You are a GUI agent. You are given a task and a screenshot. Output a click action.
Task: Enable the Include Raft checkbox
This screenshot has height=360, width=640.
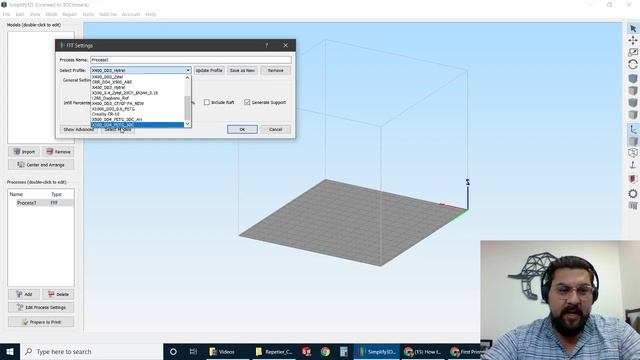click(x=207, y=102)
